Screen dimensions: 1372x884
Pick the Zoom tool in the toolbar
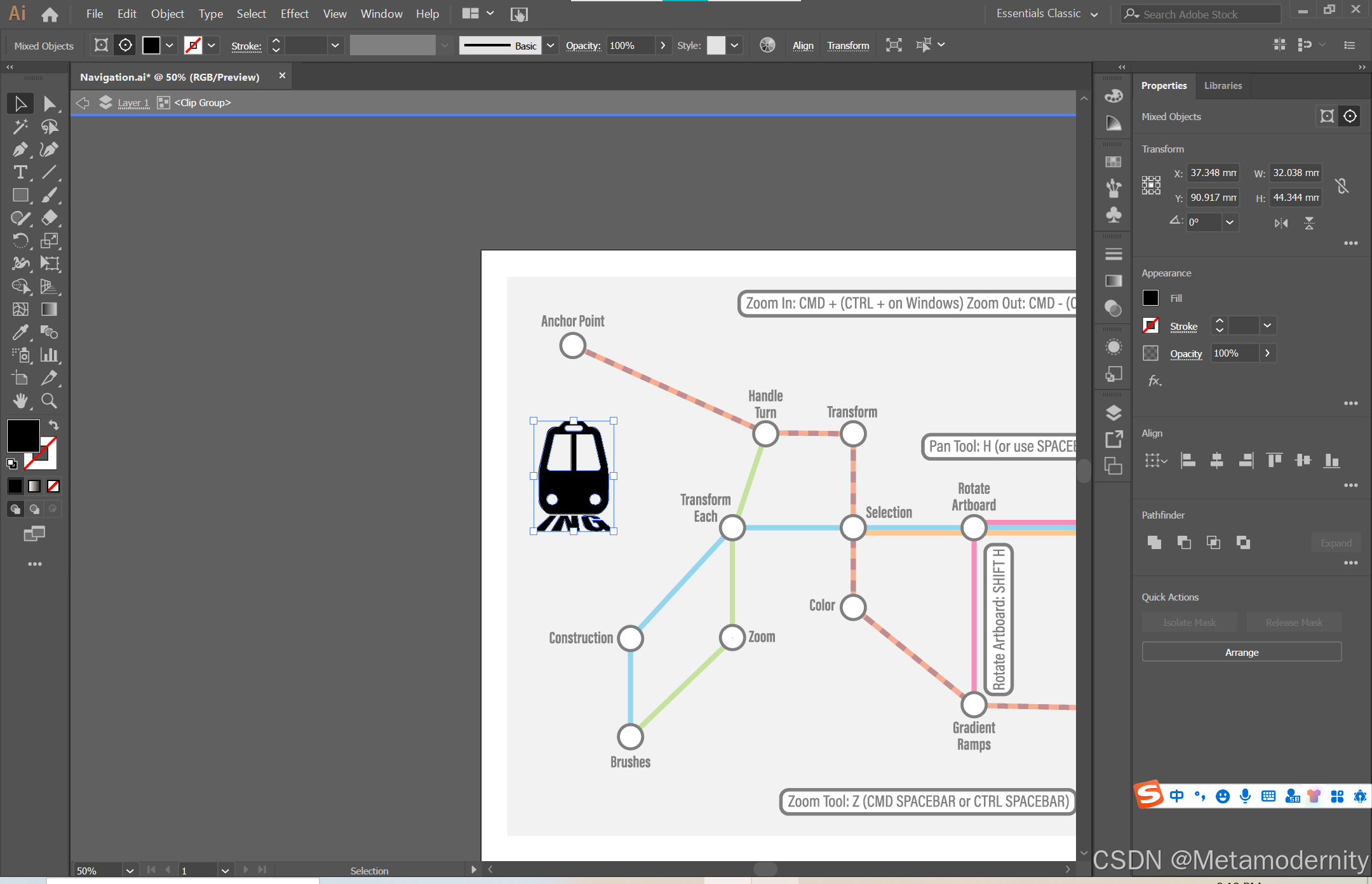click(x=49, y=401)
